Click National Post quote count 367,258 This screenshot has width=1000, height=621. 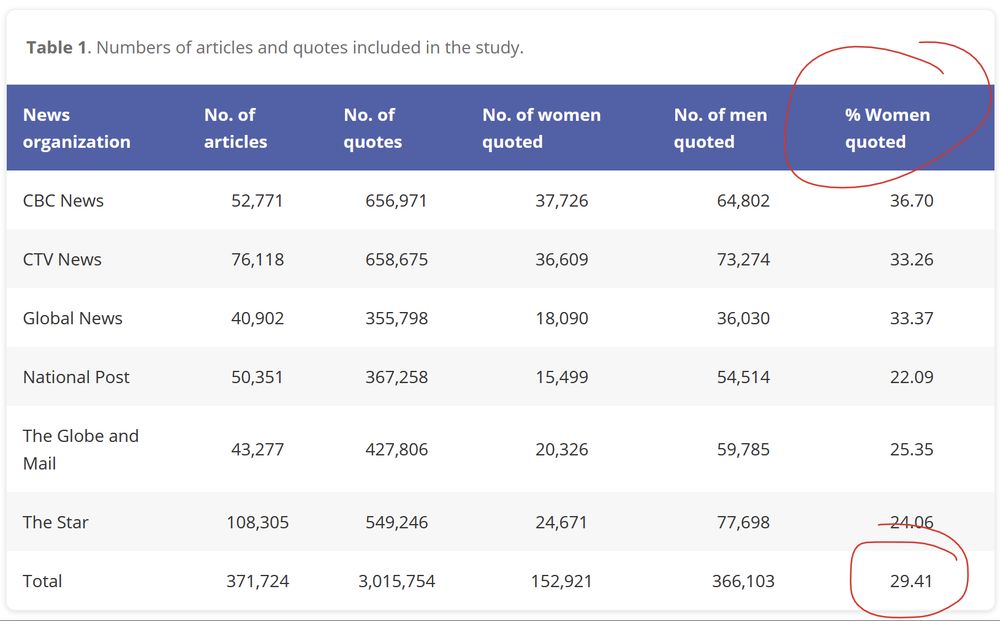click(x=396, y=377)
